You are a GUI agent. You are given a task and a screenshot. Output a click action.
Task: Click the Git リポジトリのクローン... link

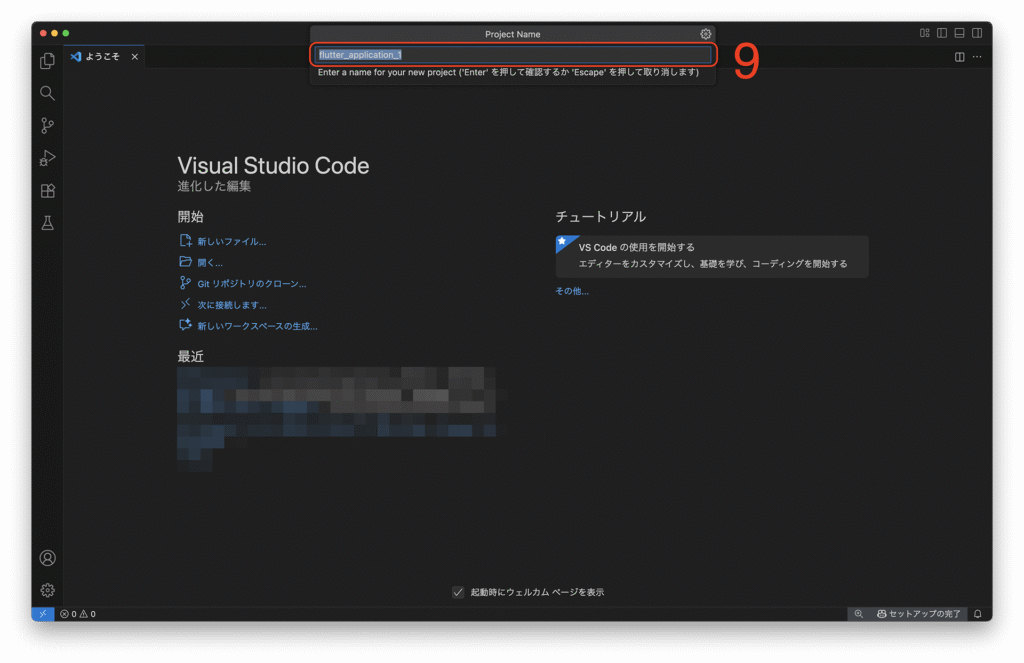coord(251,284)
